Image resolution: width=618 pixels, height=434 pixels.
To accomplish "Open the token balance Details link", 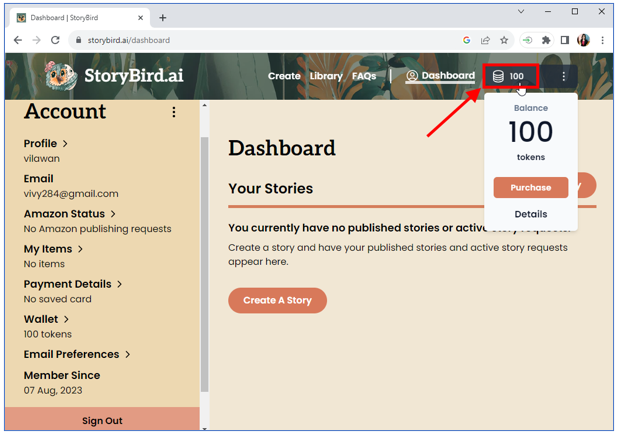I will point(531,214).
